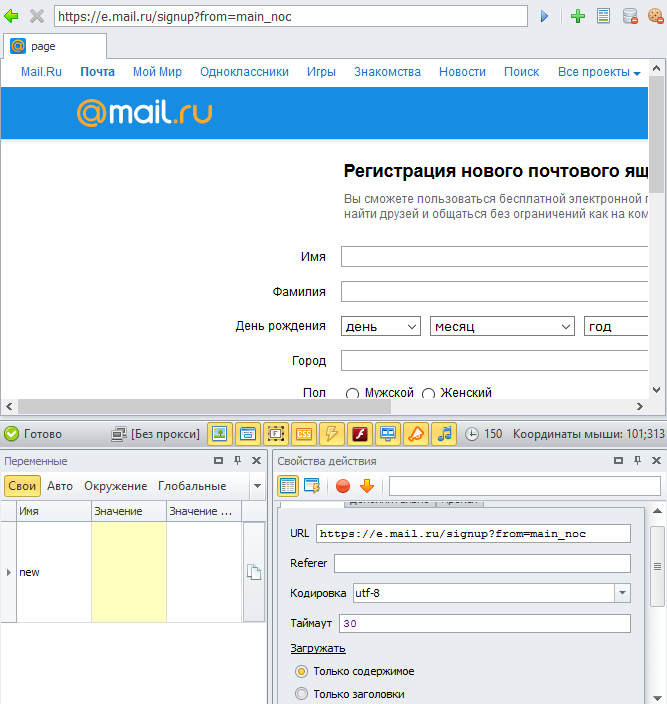Image resolution: width=667 pixels, height=704 pixels.
Task: Open the Кодировка utf-8 dropdown arrow
Action: 622,593
